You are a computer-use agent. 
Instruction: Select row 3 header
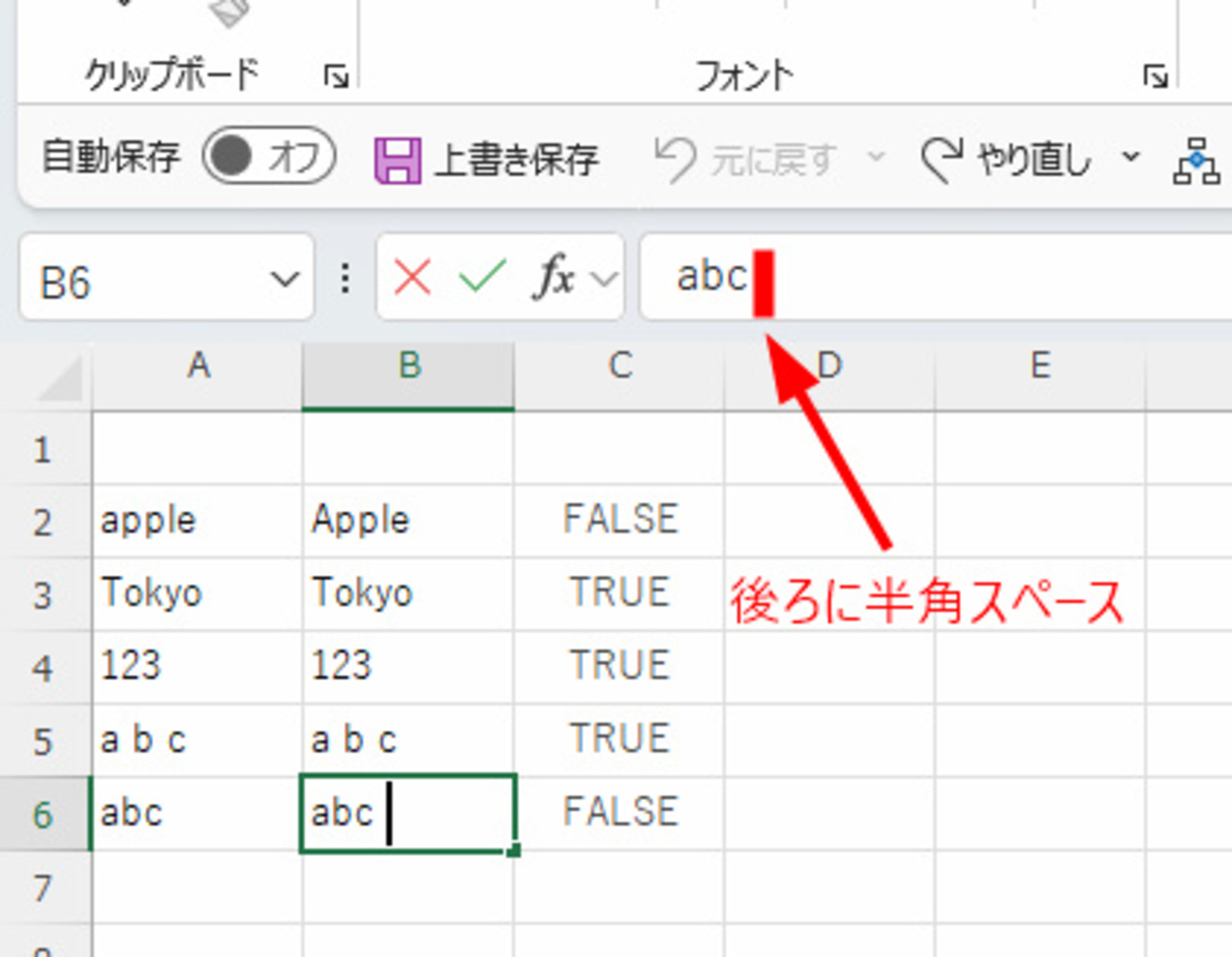tap(44, 595)
